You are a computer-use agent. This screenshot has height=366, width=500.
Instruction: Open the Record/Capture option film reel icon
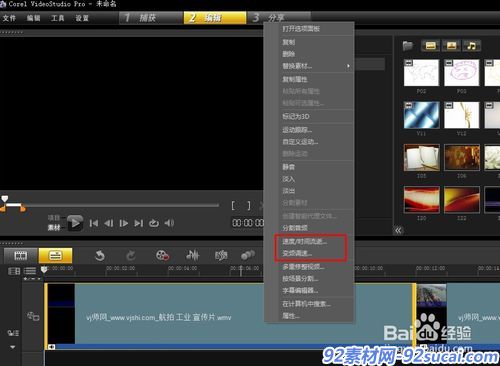(162, 256)
